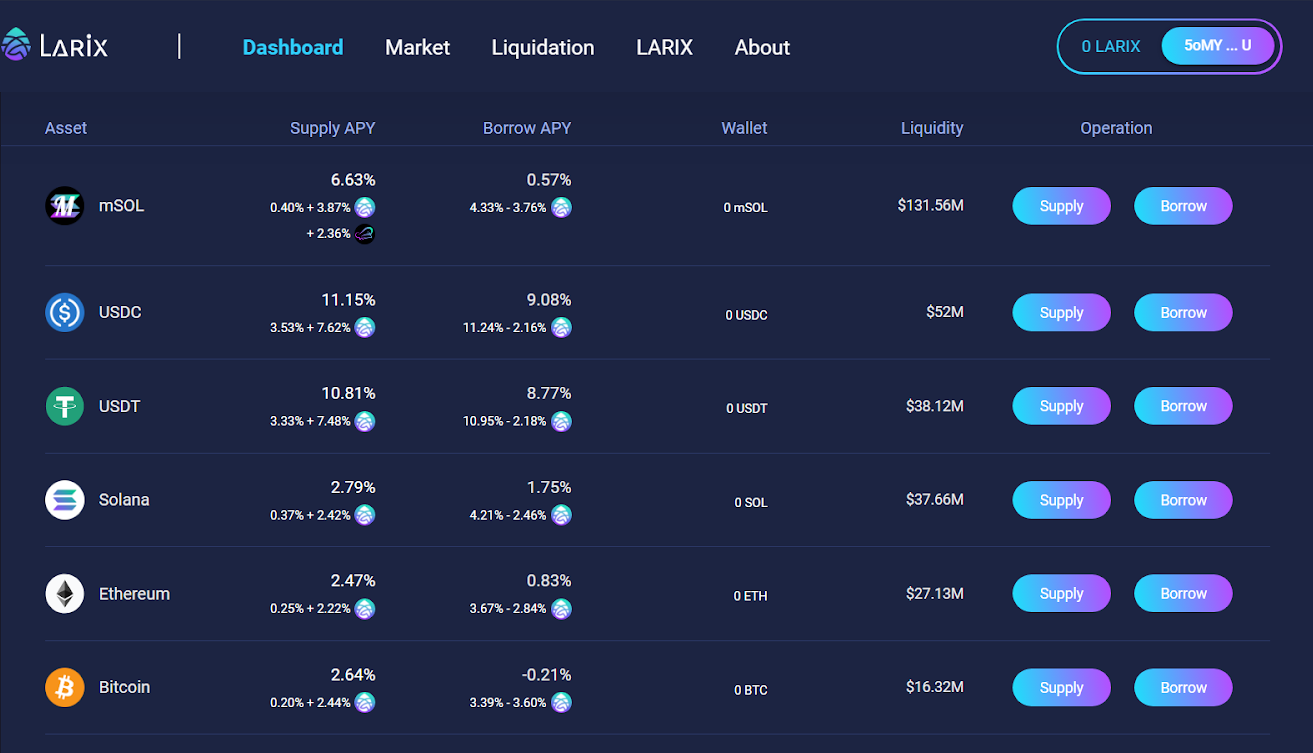Borrow mSOL using its Borrow button
Image resolution: width=1313 pixels, height=753 pixels.
[x=1183, y=206]
